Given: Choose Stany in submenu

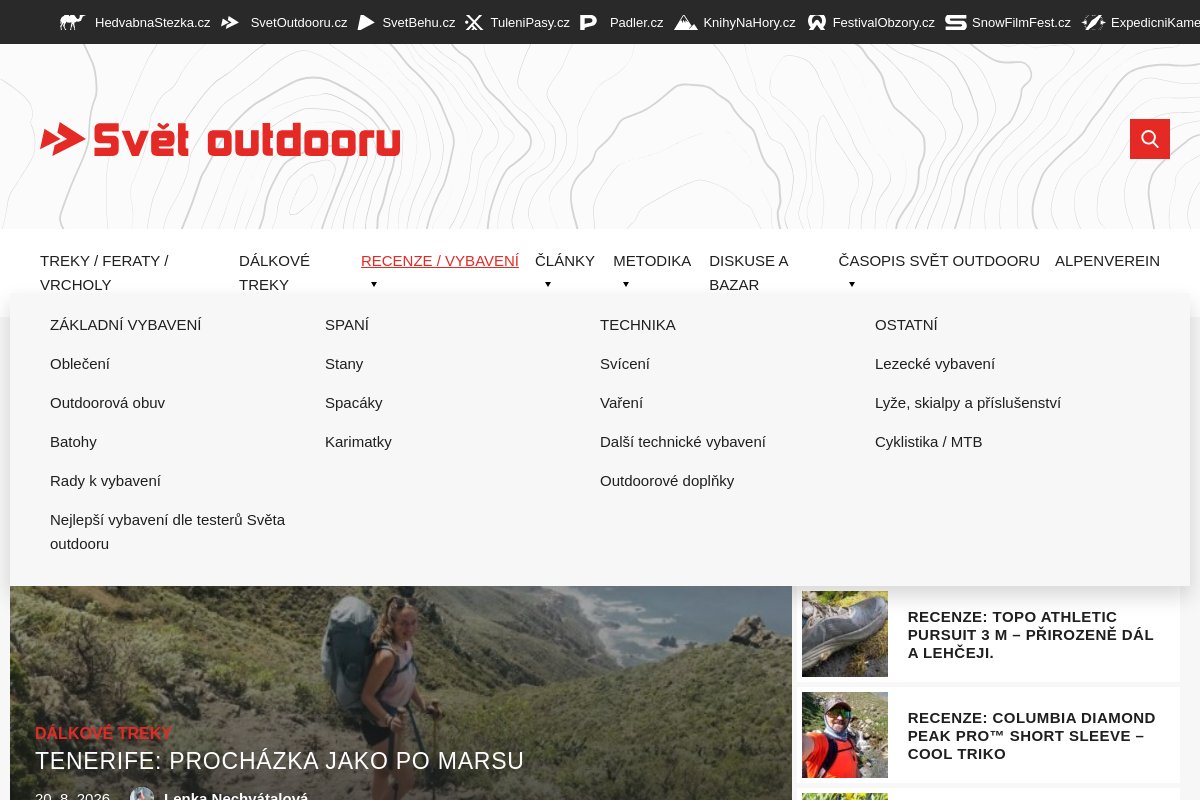Looking at the screenshot, I should click(344, 363).
